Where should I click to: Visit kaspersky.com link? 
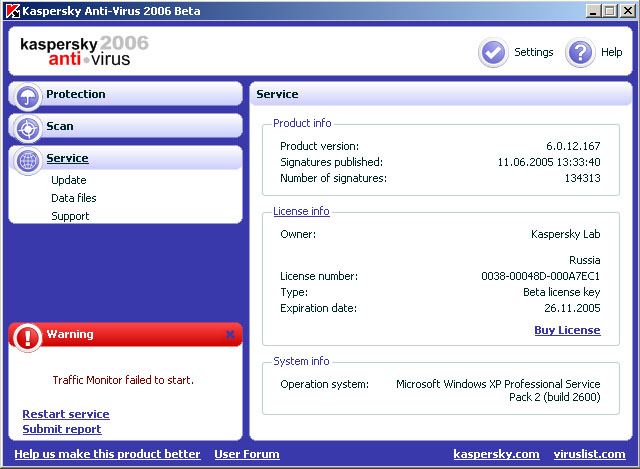pyautogui.click(x=496, y=454)
